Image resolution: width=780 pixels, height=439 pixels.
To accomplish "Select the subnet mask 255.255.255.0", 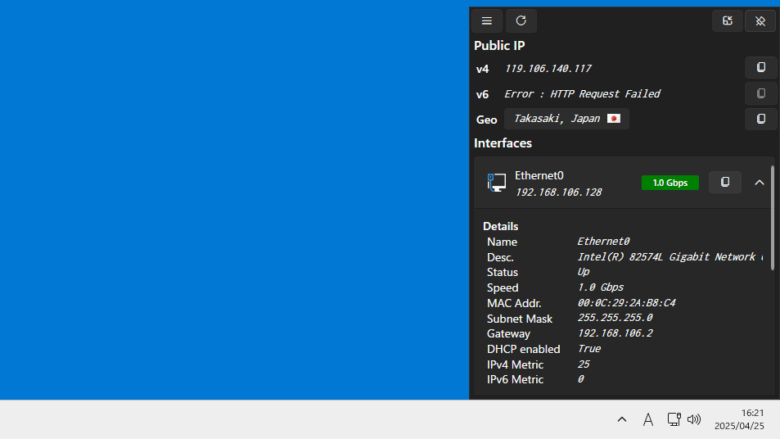I will [615, 318].
